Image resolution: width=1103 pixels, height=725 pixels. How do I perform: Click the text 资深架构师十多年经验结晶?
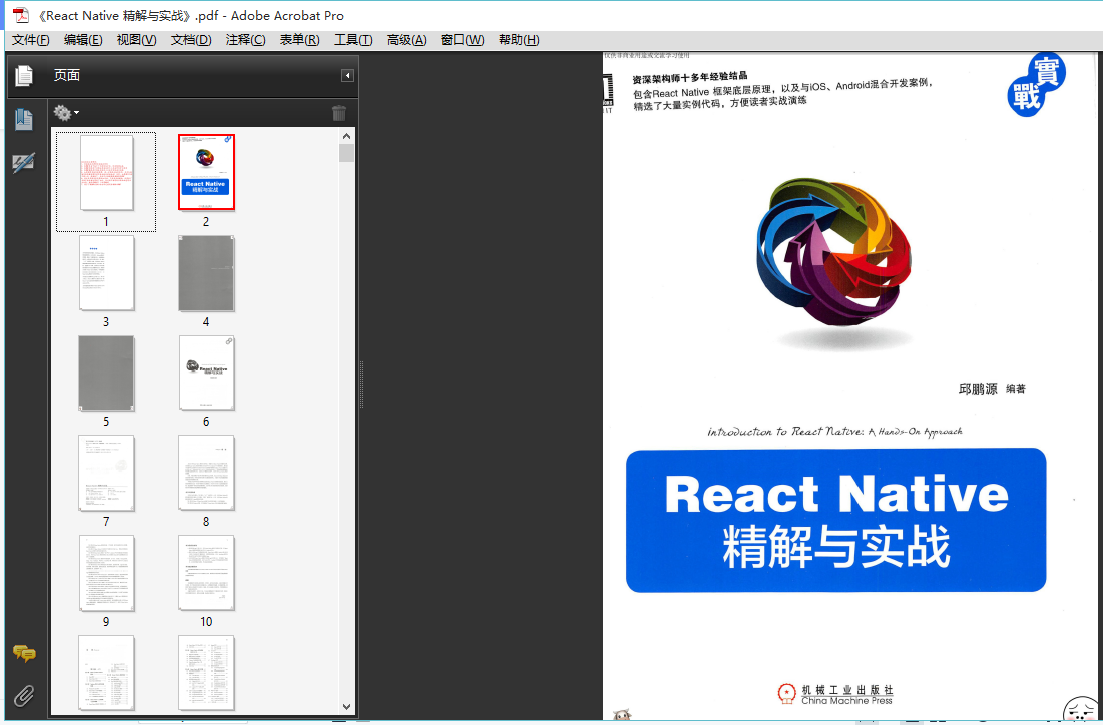tap(689, 77)
